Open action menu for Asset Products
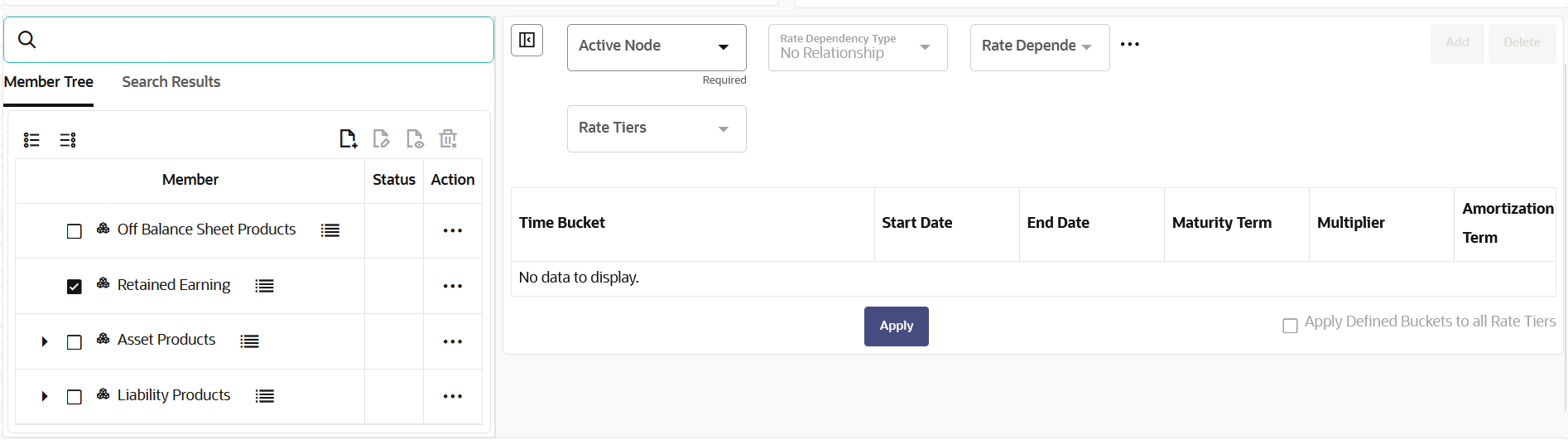 [x=452, y=341]
